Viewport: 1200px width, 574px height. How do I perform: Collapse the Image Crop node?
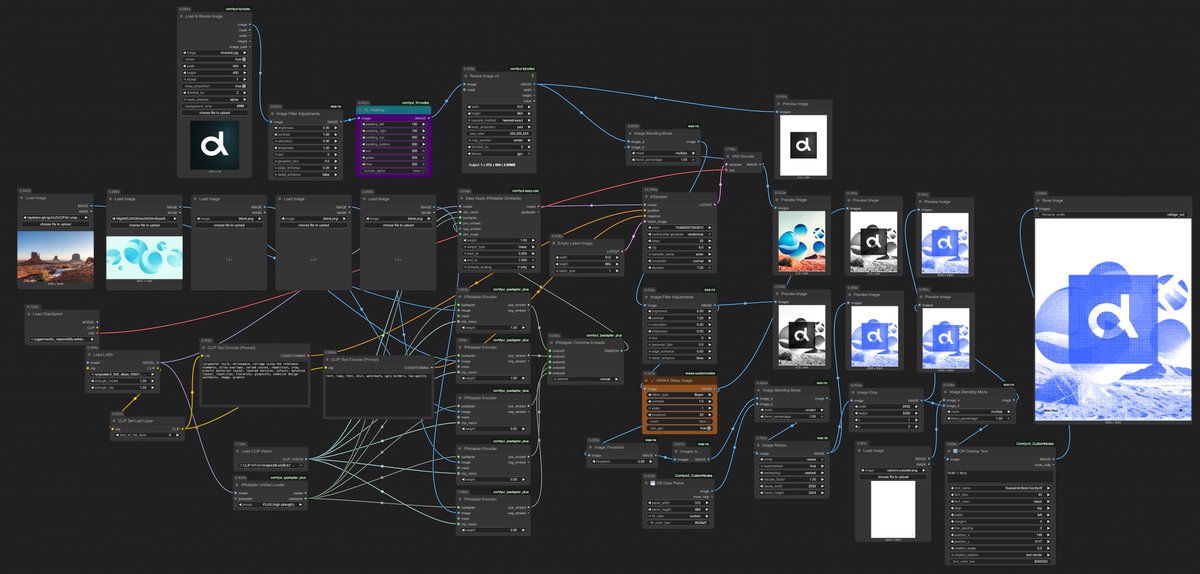click(x=854, y=391)
